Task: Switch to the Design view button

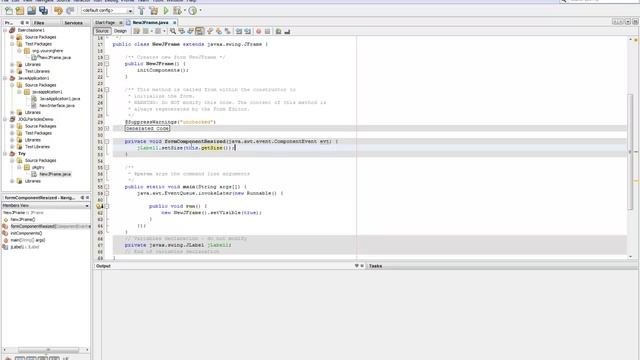Action: pyautogui.click(x=120, y=31)
